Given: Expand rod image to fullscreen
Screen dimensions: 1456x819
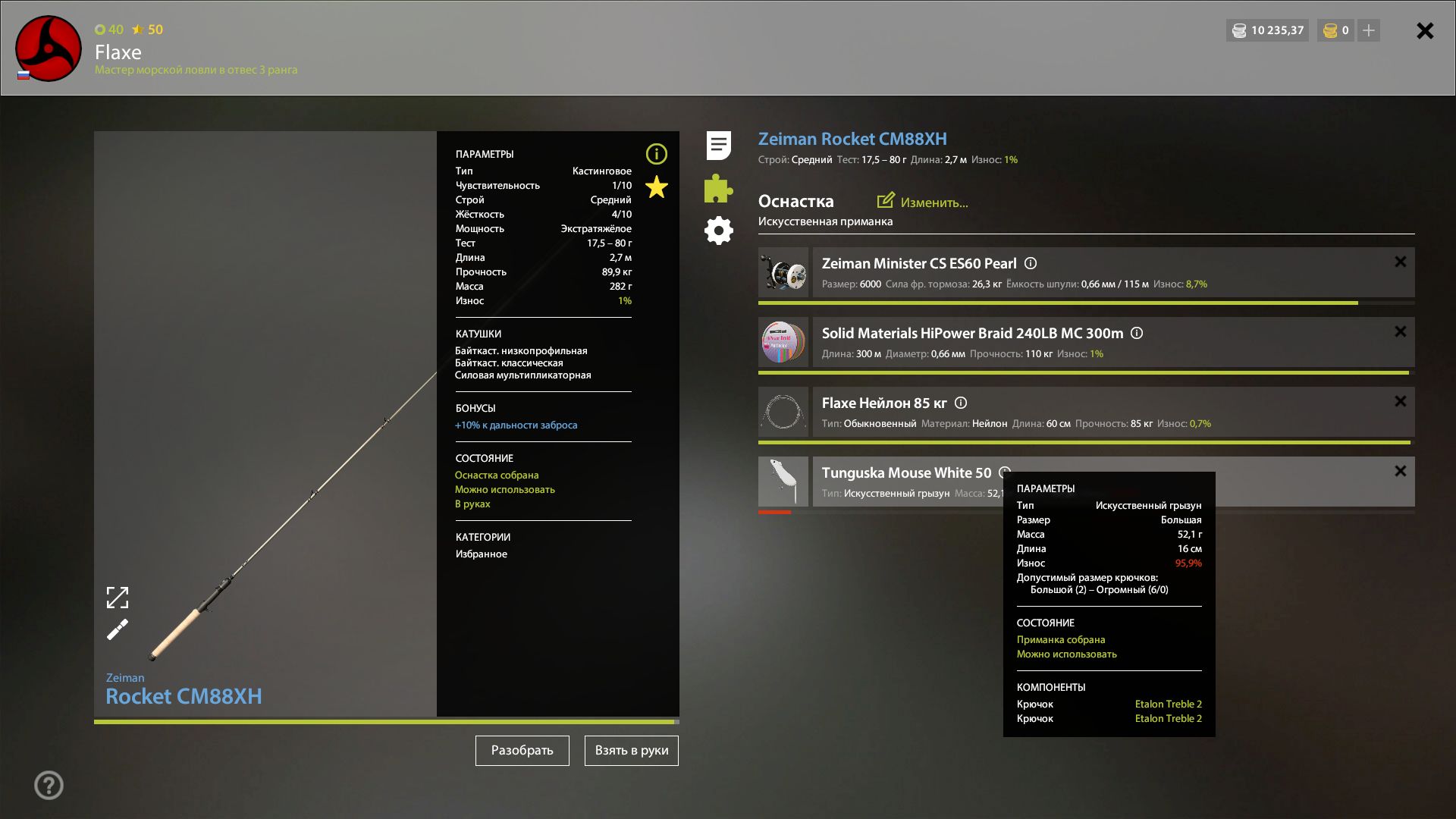Looking at the screenshot, I should pyautogui.click(x=118, y=598).
